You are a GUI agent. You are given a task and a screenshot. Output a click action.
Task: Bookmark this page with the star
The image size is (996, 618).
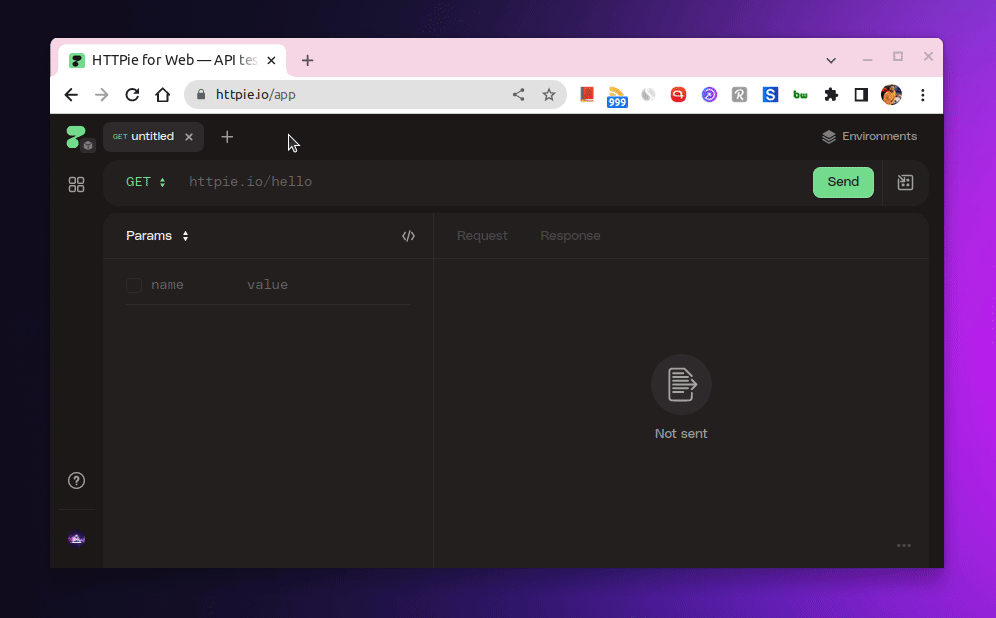(549, 95)
